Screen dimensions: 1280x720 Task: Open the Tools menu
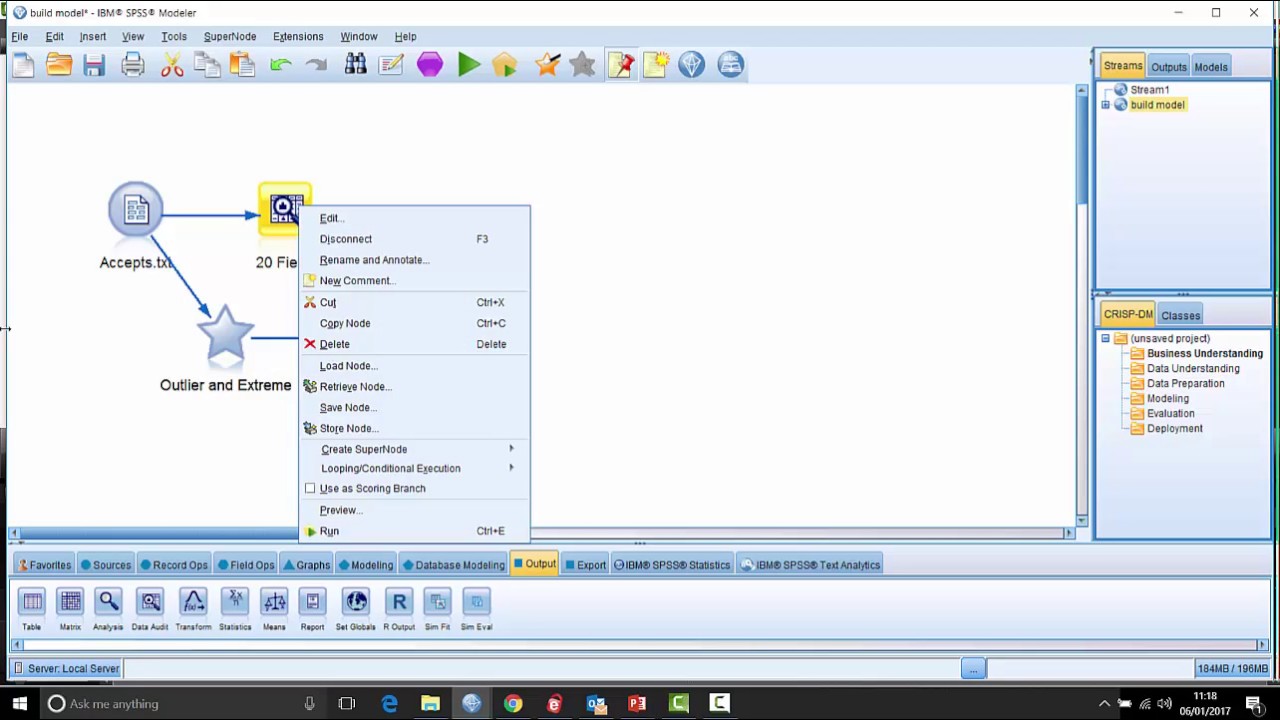174,36
